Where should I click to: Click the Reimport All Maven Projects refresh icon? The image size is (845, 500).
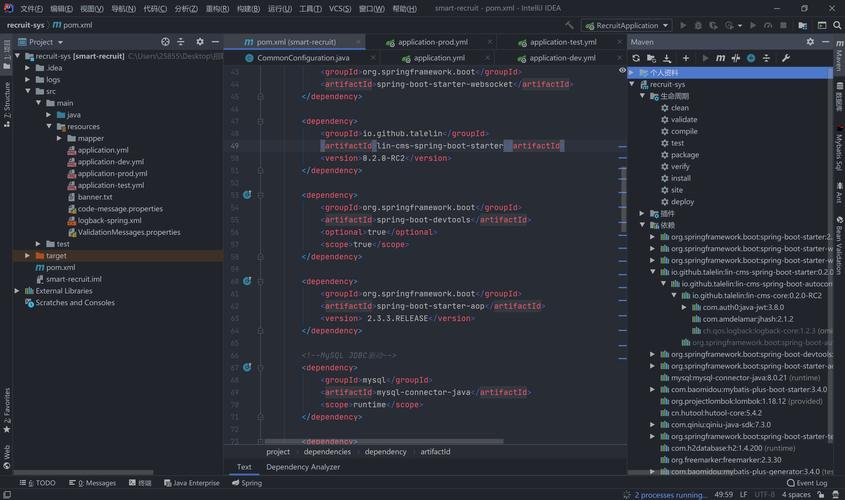tap(636, 58)
